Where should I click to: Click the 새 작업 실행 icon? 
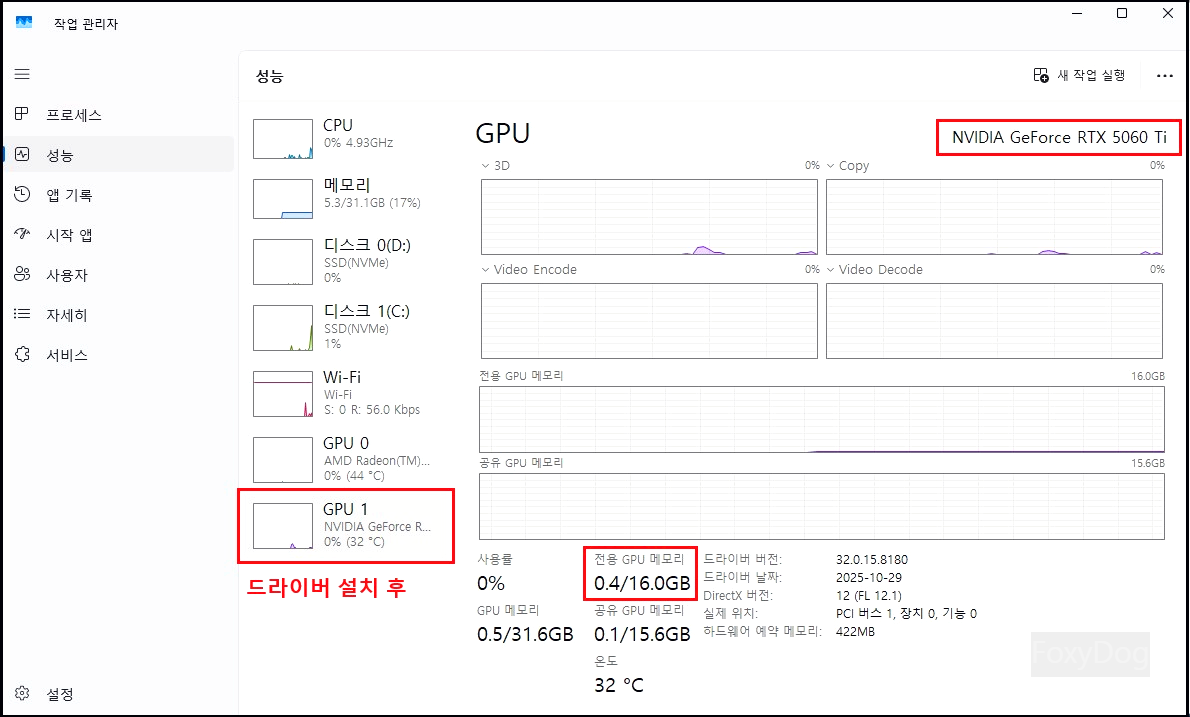(1040, 75)
